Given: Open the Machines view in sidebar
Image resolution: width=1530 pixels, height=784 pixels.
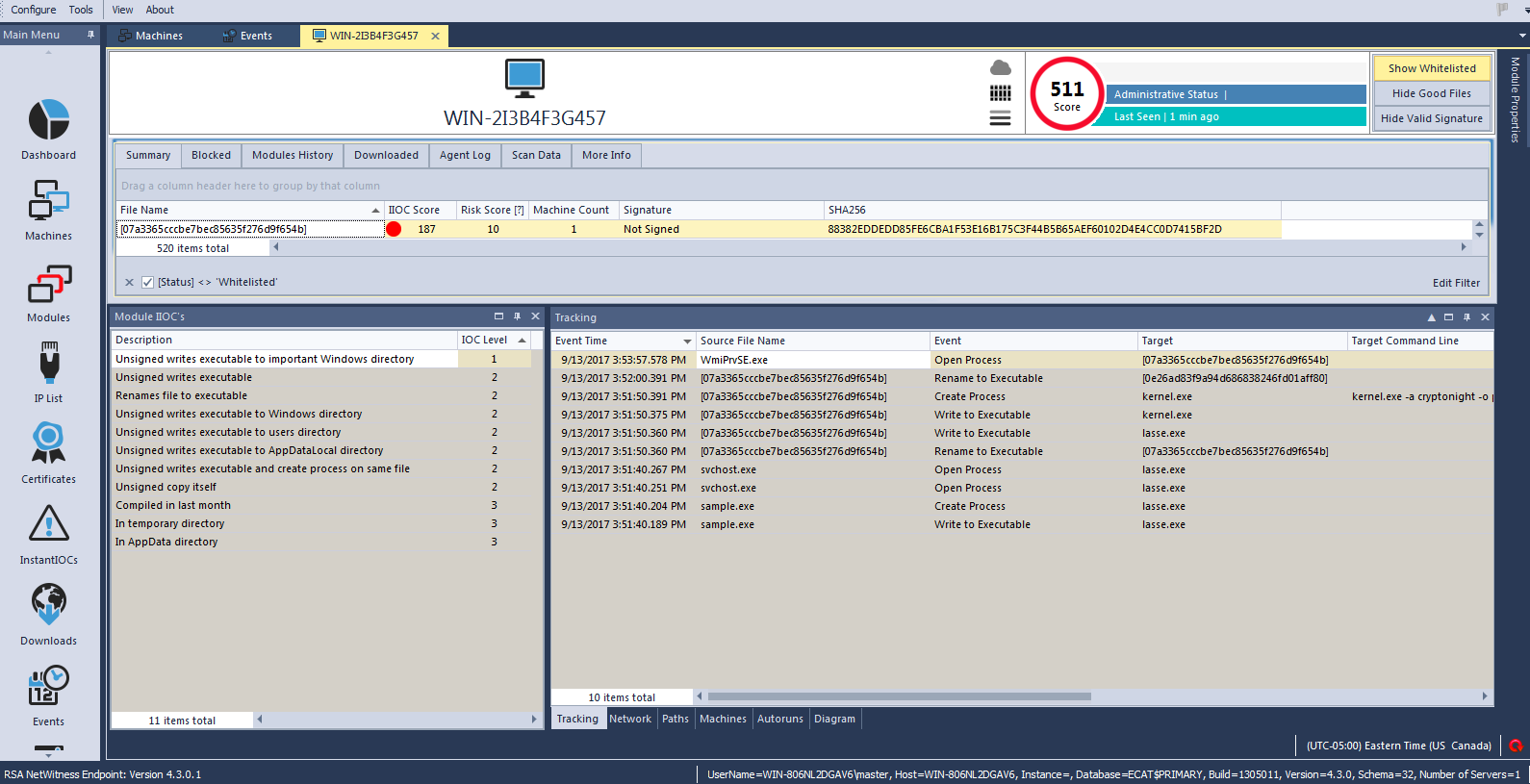Looking at the screenshot, I should (x=48, y=202).
